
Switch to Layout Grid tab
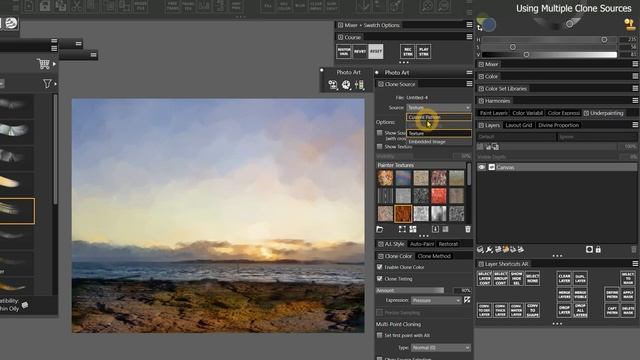(x=519, y=125)
